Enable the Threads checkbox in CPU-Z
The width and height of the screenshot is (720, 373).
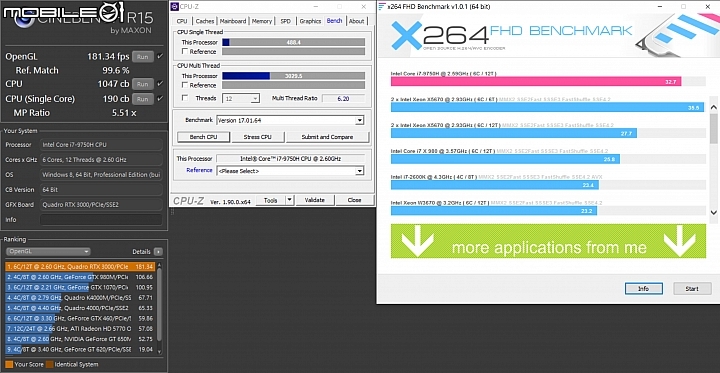[x=185, y=98]
